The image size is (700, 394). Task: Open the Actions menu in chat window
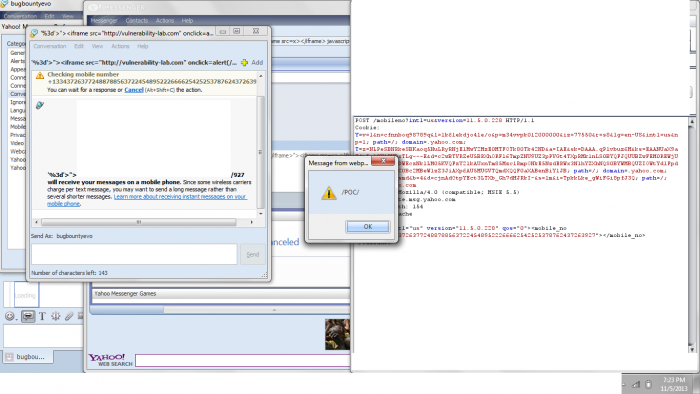[x=120, y=46]
